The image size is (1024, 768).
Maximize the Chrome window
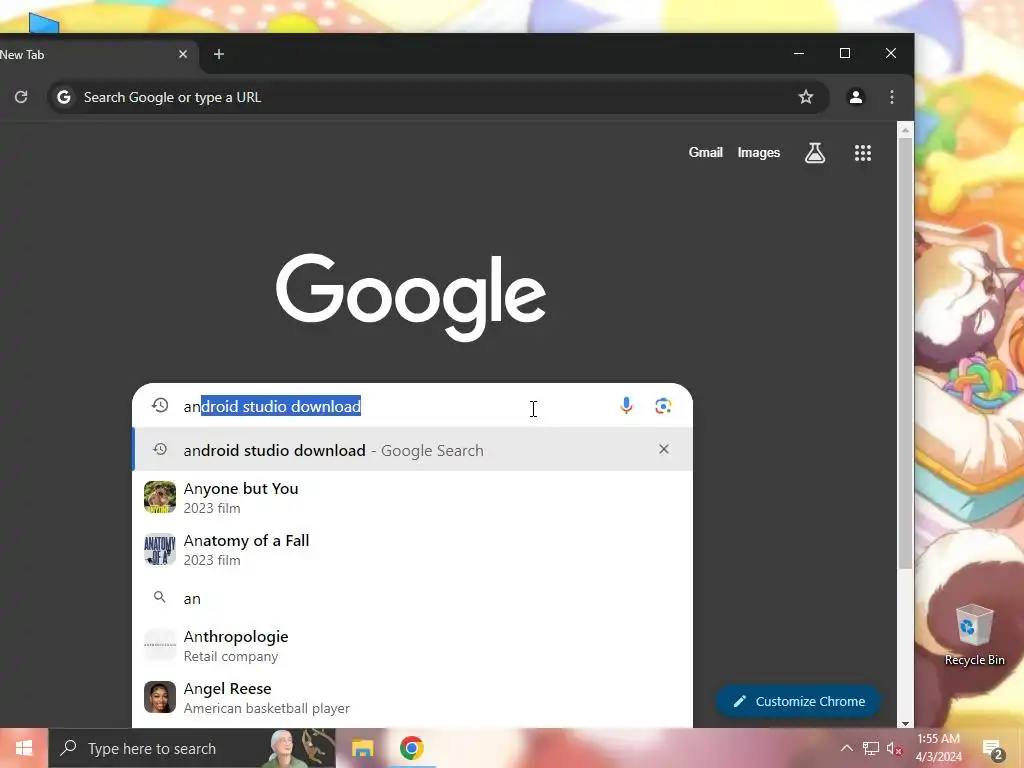(844, 53)
